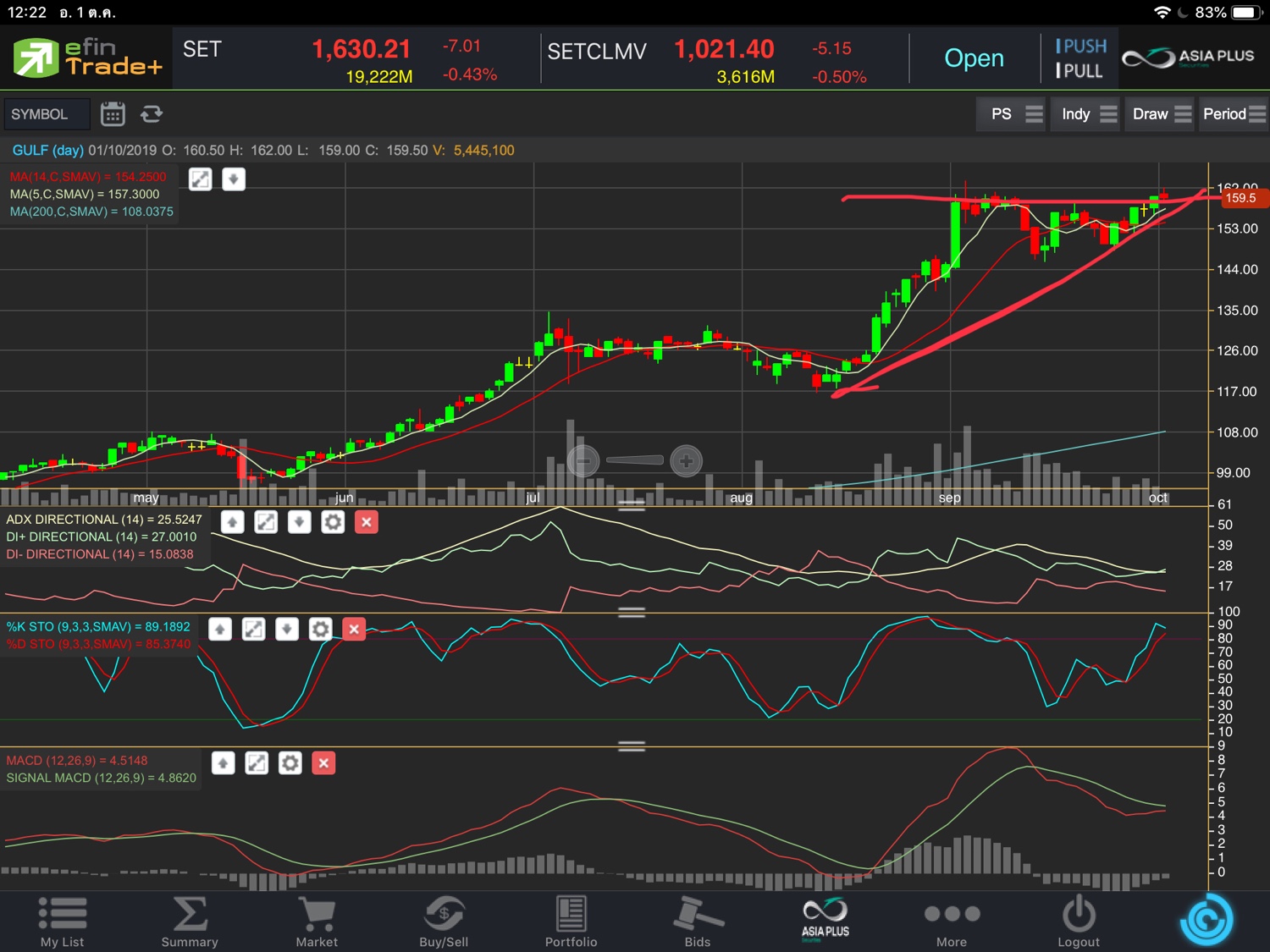Open MACD indicator settings gear
The height and width of the screenshot is (952, 1270).
coord(290,763)
